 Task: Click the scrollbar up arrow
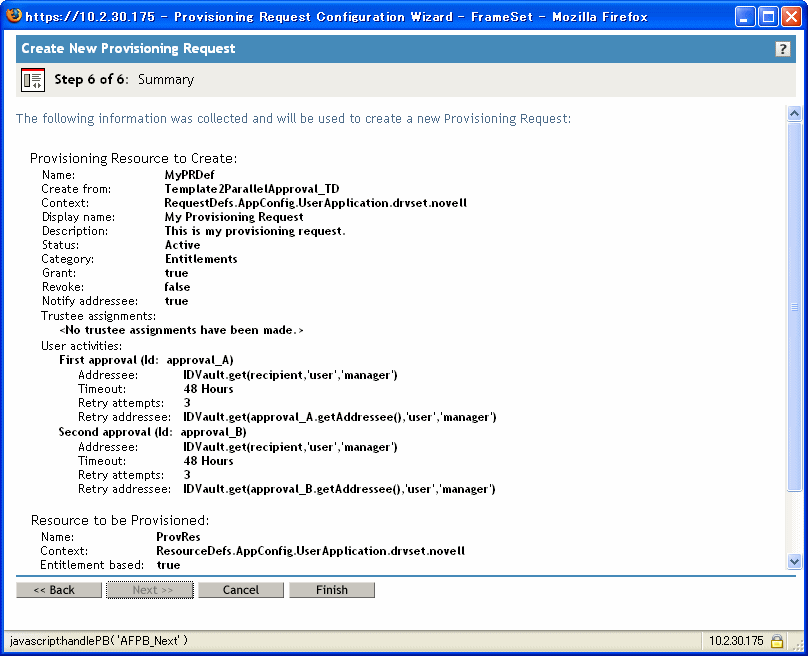click(794, 113)
